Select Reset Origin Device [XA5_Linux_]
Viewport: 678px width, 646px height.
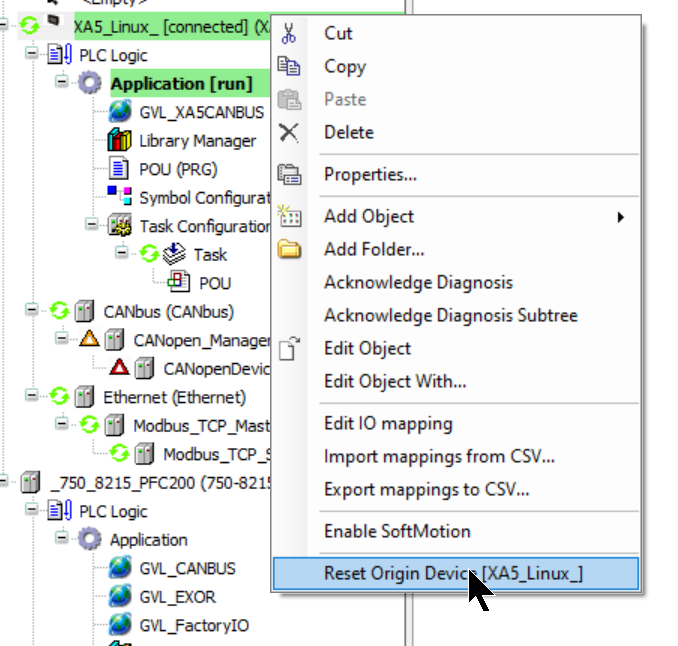456,573
